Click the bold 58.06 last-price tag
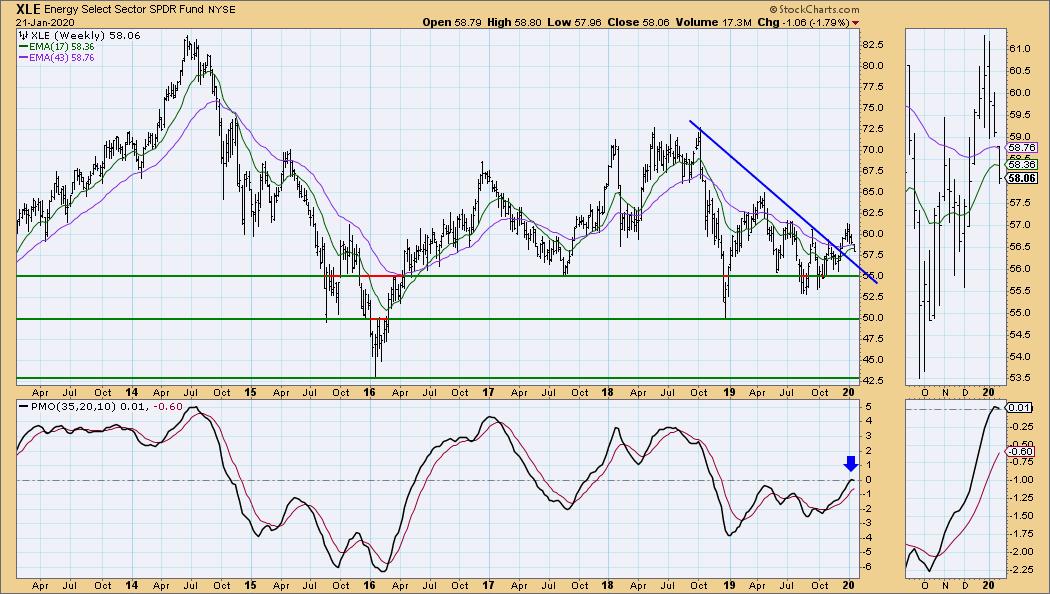The image size is (1050, 594). 1022,178
